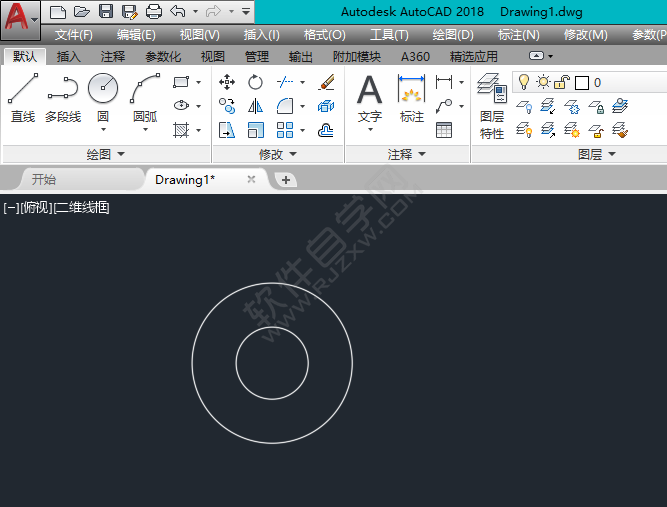Image resolution: width=667 pixels, height=507 pixels.
Task: Toggle layer freeze sun icon
Action: pos(543,82)
